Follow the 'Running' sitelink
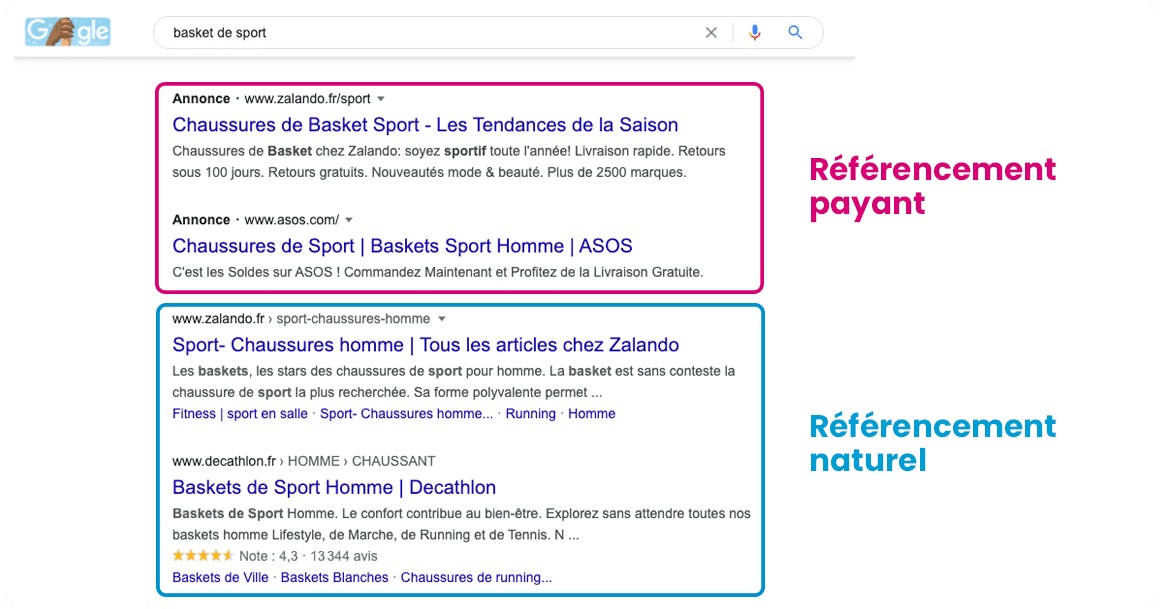 531,414
